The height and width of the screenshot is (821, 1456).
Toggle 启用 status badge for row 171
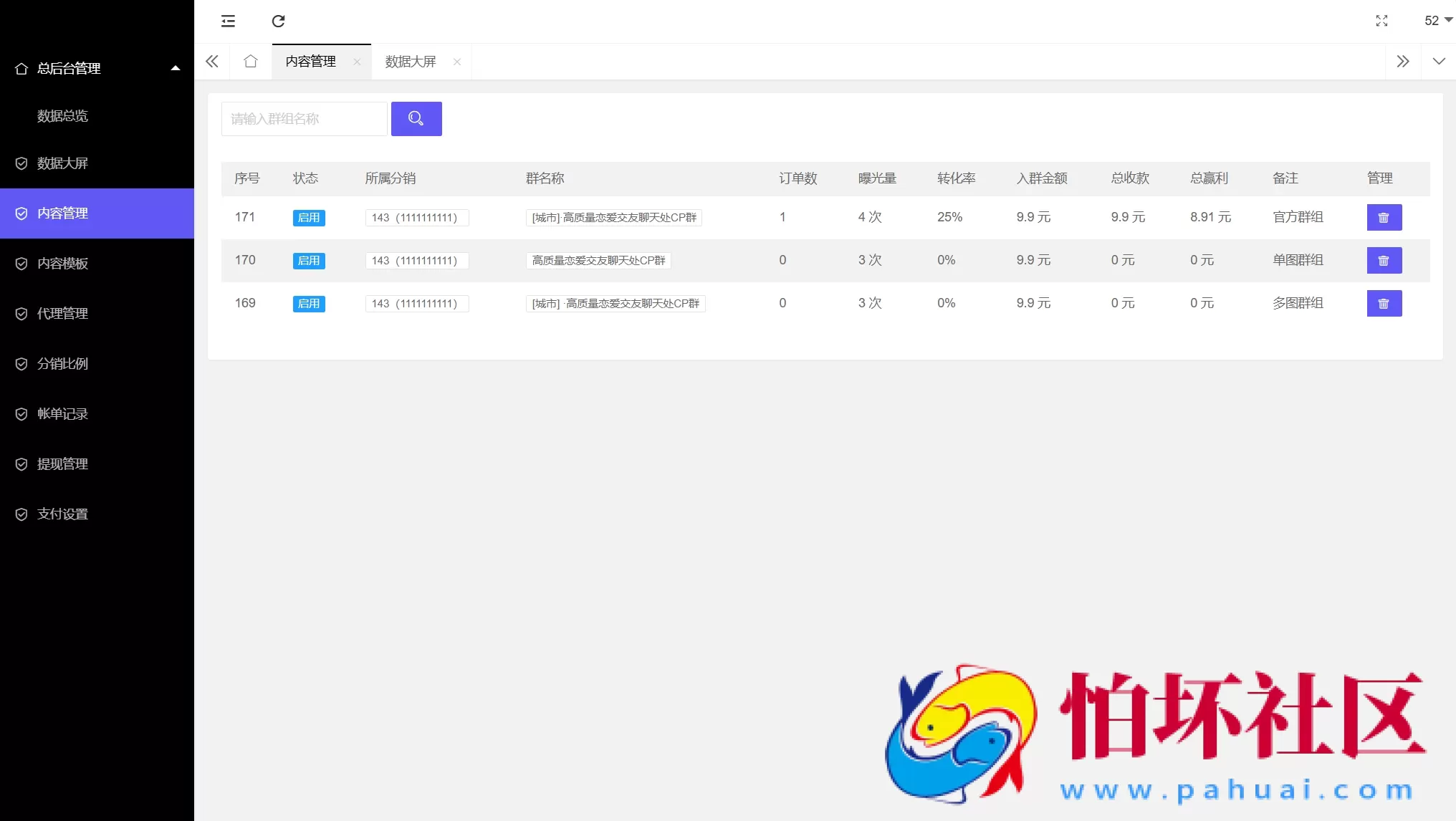pyautogui.click(x=309, y=218)
